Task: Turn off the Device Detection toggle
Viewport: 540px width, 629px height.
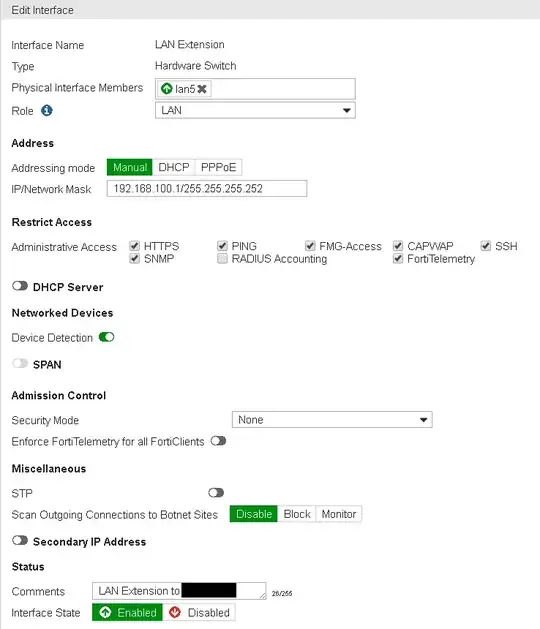Action: click(106, 337)
